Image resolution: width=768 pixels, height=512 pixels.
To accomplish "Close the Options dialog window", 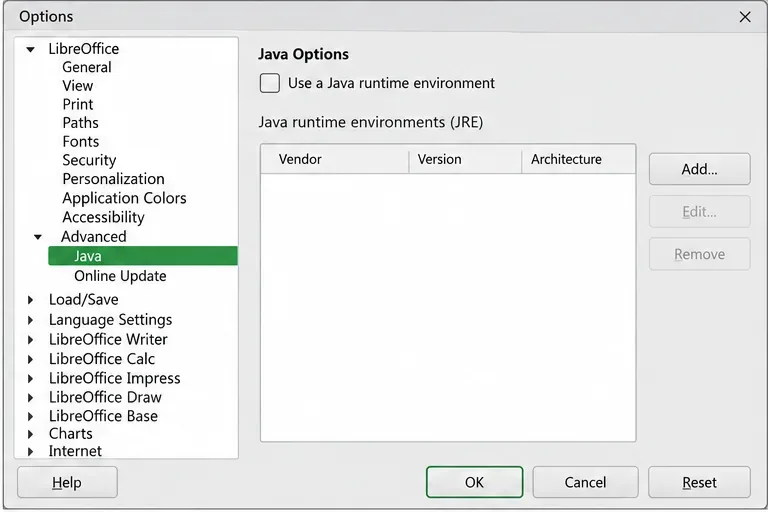I will (745, 17).
